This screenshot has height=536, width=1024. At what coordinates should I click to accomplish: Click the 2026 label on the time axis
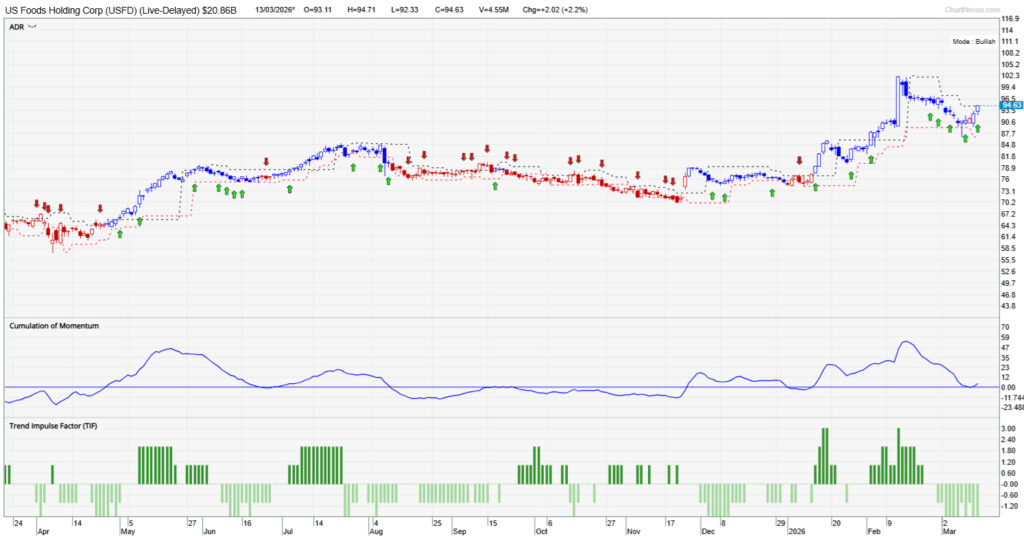(790, 533)
